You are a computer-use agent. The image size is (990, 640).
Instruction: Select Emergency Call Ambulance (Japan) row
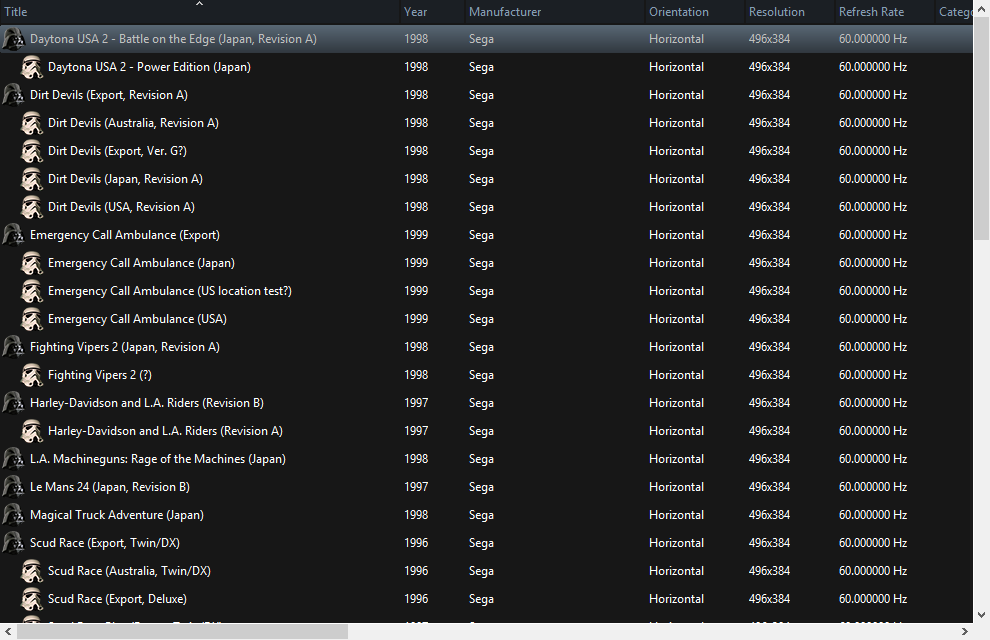(486, 263)
